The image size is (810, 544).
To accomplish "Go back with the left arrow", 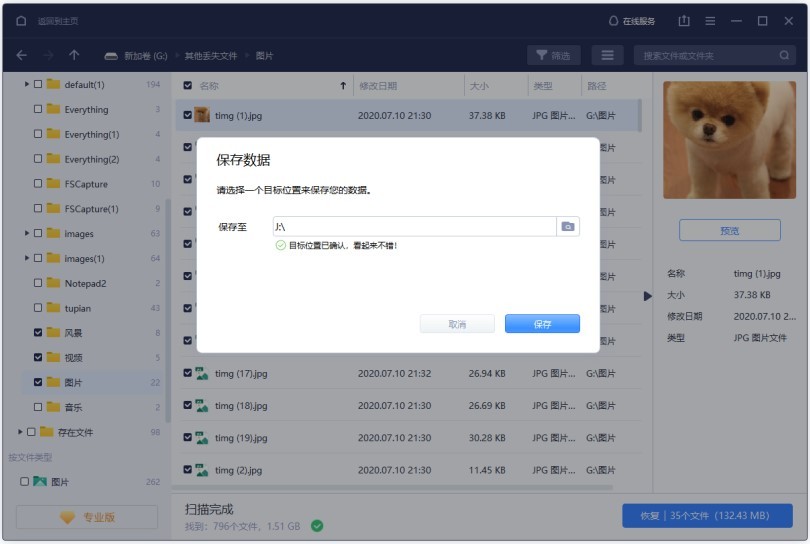I will tap(22, 55).
